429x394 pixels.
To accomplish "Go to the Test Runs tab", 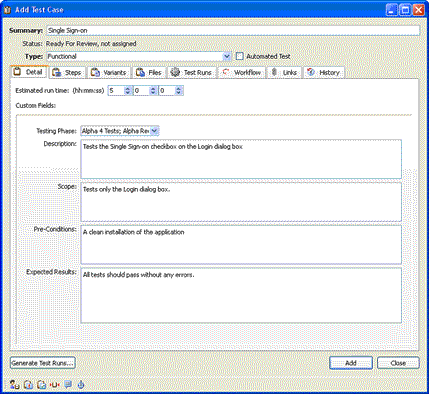I will tap(191, 73).
